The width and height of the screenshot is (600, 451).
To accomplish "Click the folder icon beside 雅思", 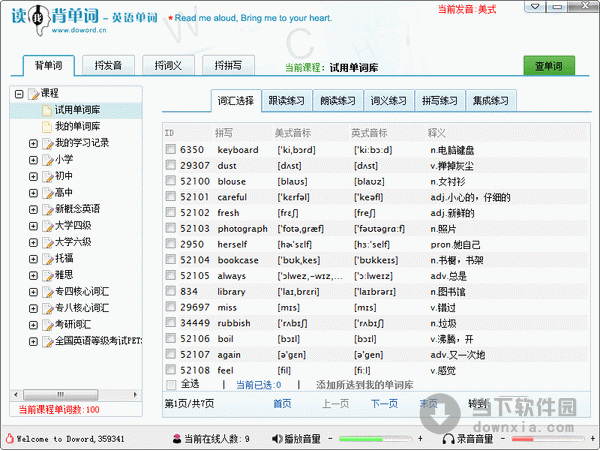I will coord(48,275).
